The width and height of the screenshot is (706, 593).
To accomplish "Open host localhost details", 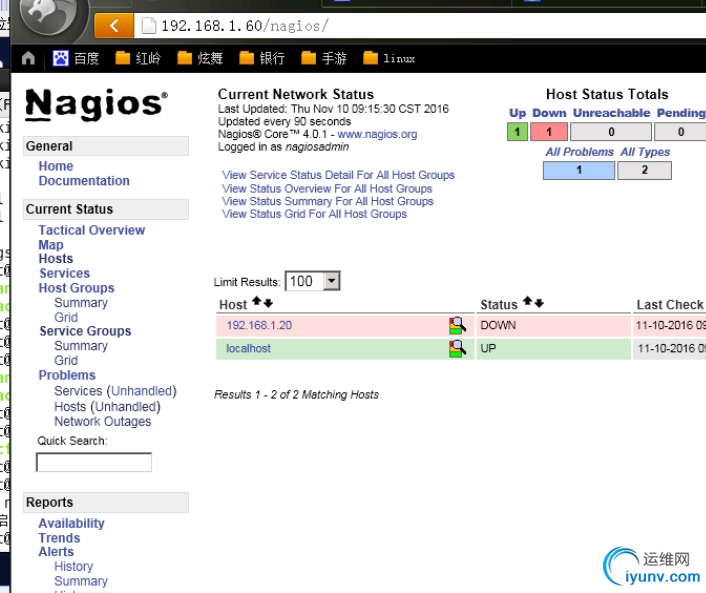I will pos(249,349).
